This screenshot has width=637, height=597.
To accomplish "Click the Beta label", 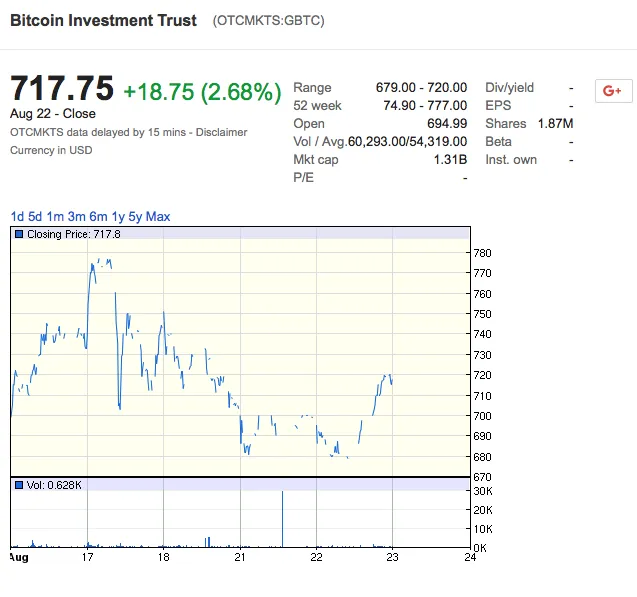I will tap(498, 141).
